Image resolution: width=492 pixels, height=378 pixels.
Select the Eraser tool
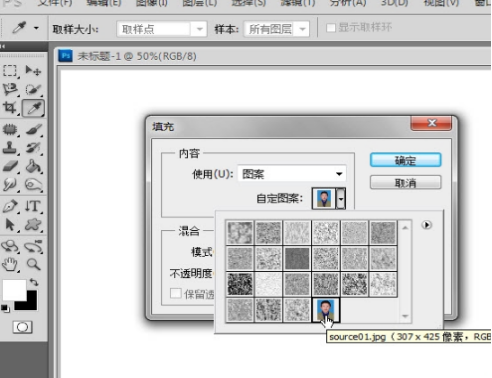pos(10,166)
